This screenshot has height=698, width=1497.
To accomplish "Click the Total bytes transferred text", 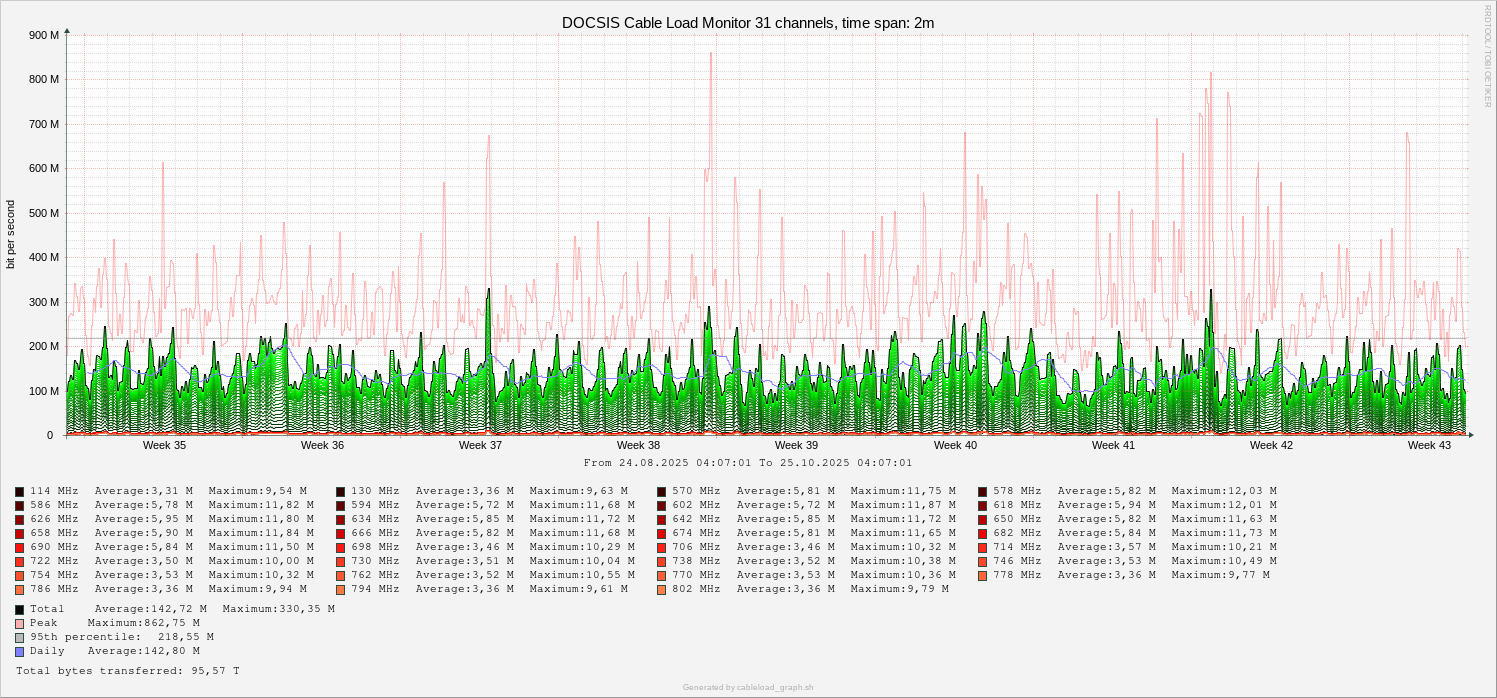I will point(127,671).
